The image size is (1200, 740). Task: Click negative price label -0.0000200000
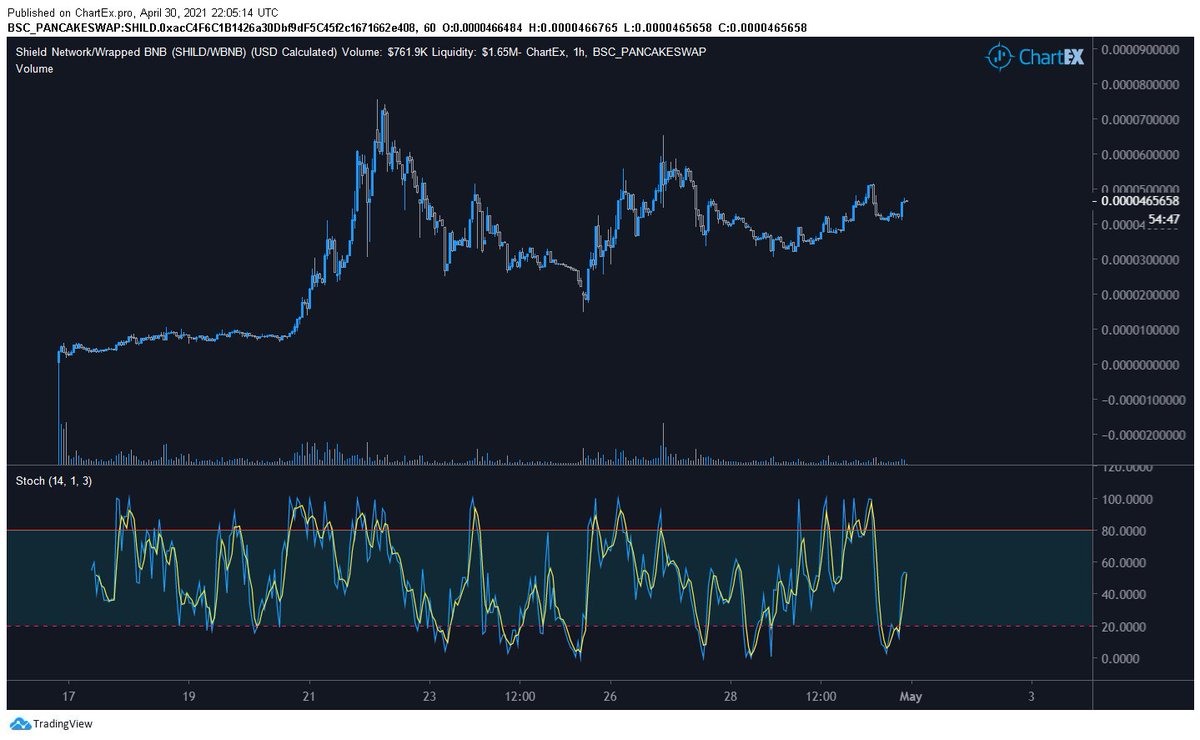click(1142, 435)
